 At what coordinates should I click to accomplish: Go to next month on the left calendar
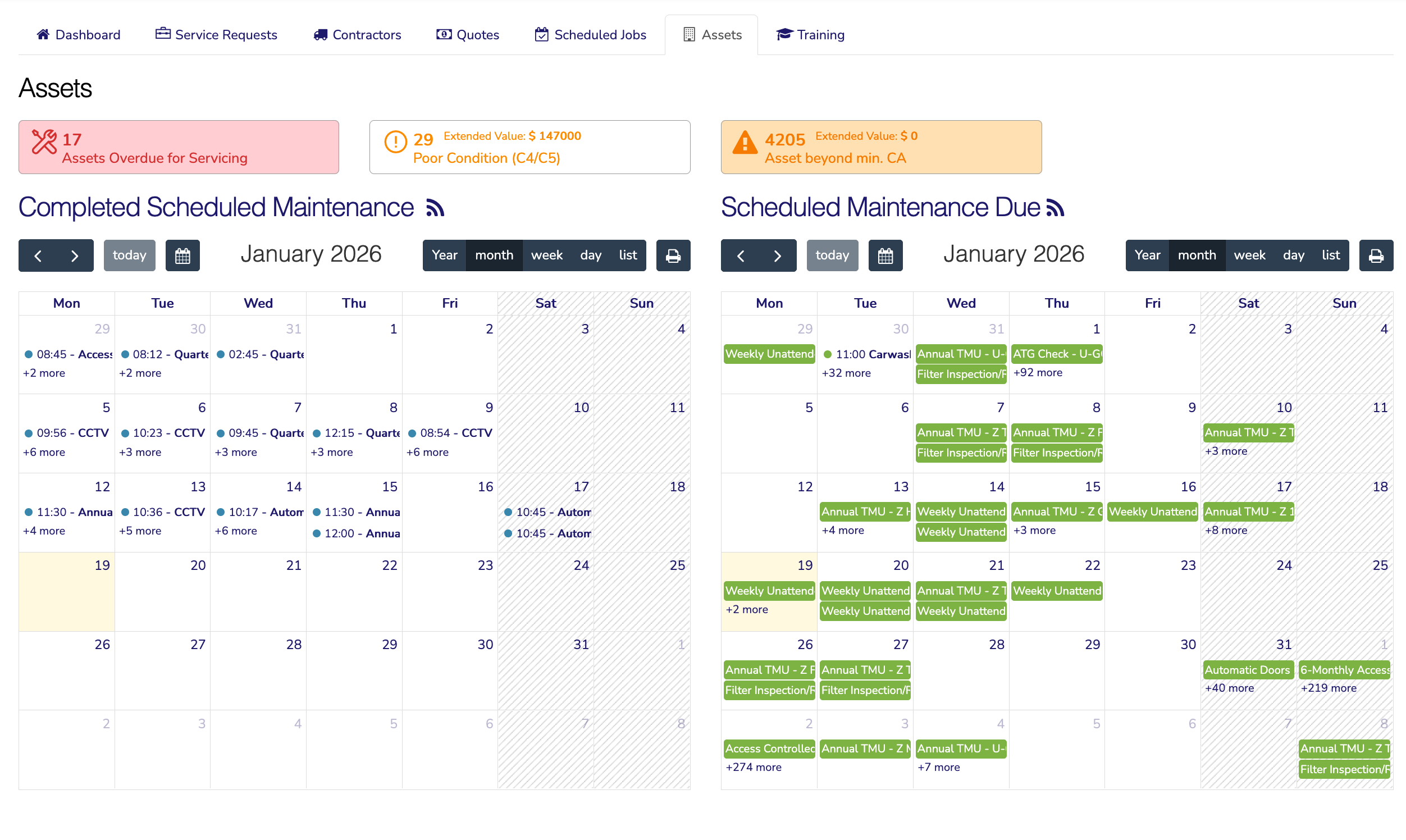coord(75,255)
